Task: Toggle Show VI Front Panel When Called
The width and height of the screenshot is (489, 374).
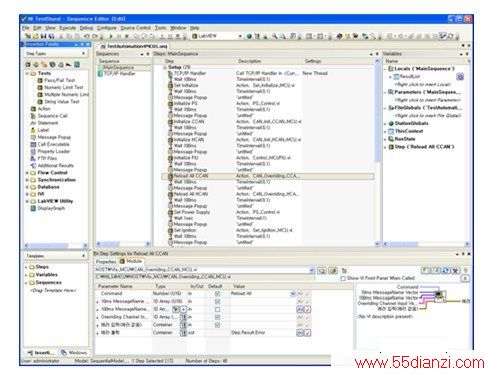Action: (343, 278)
